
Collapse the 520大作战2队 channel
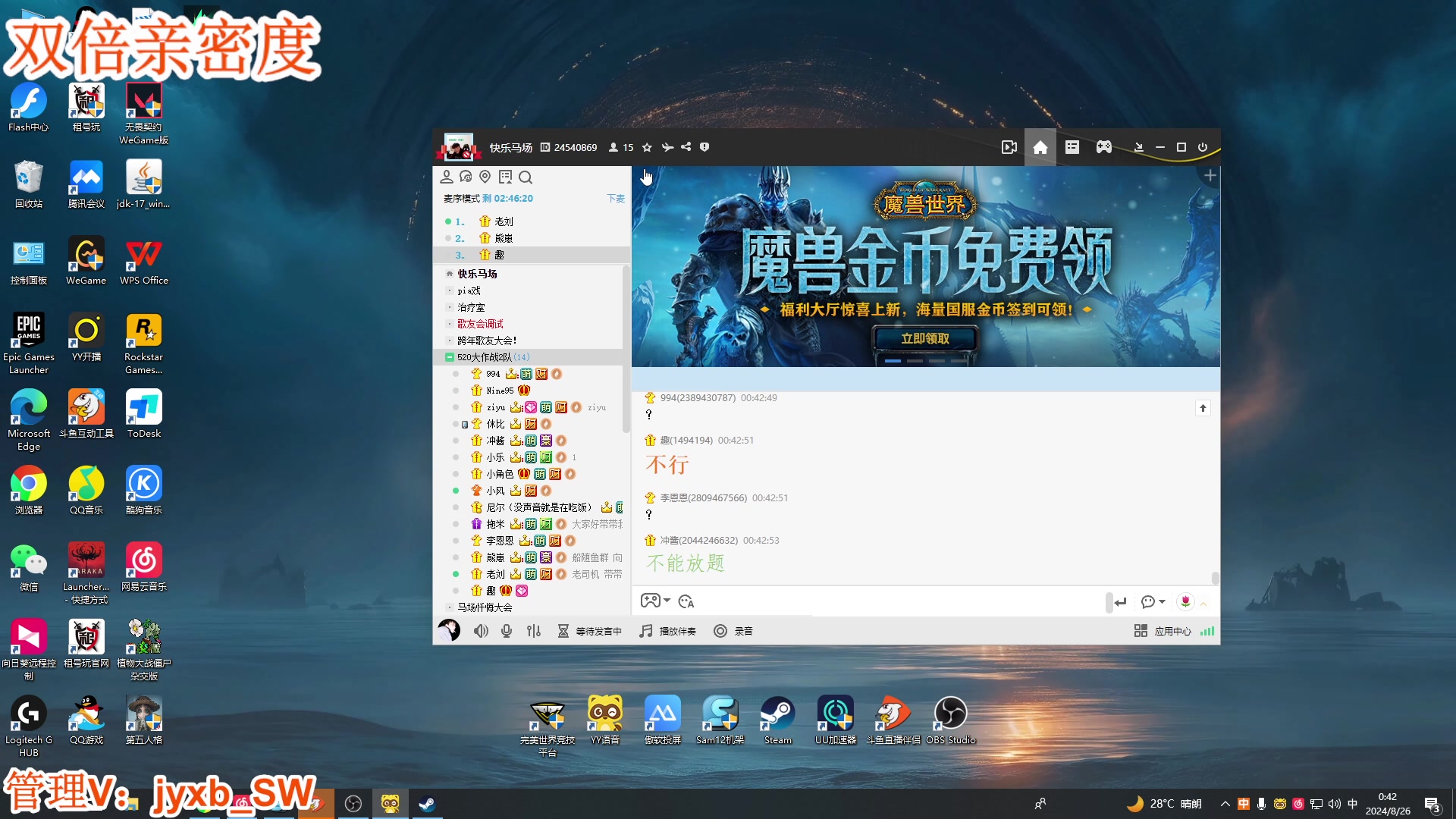pyautogui.click(x=450, y=357)
